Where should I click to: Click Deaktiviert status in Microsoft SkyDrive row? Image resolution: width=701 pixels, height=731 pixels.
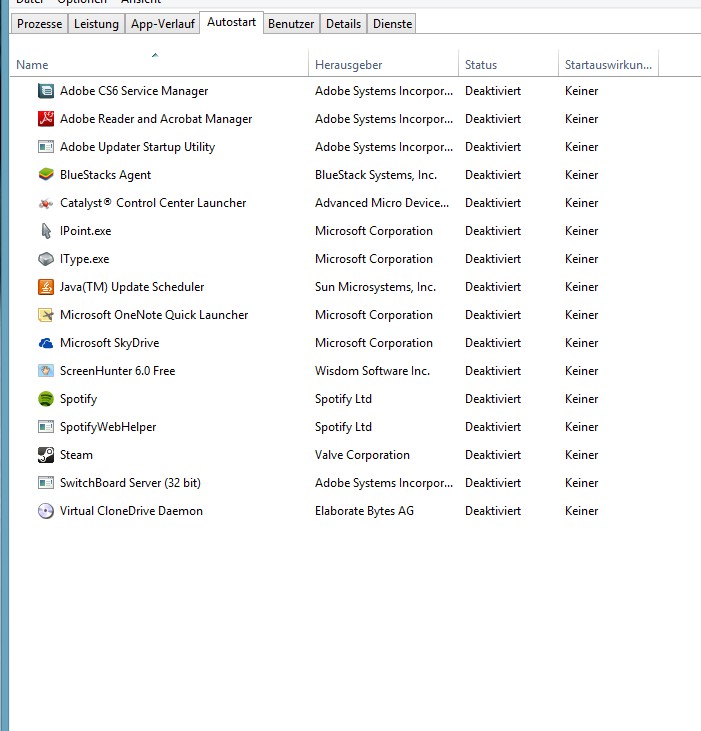pyautogui.click(x=493, y=343)
